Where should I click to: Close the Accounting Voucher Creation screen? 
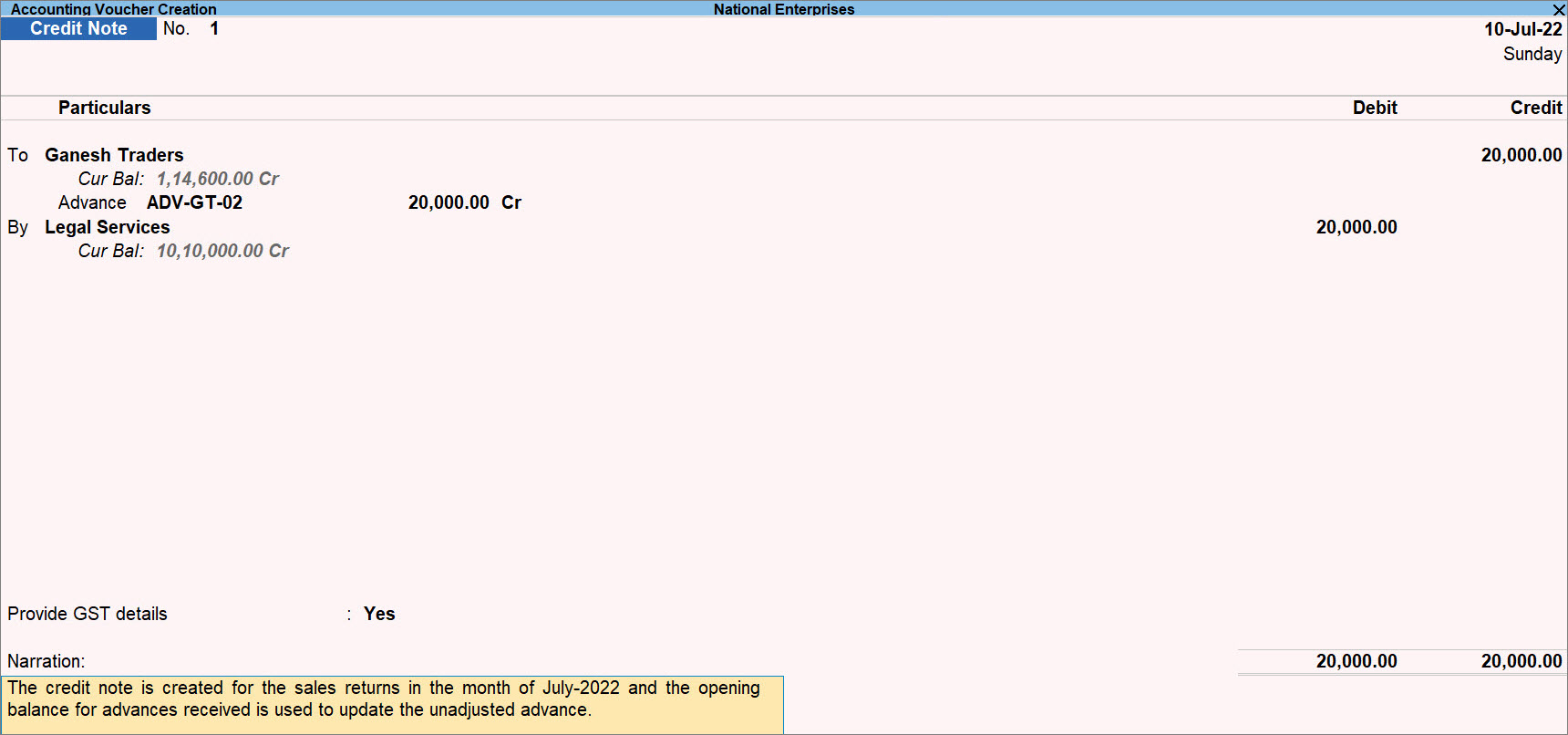pyautogui.click(x=1558, y=10)
